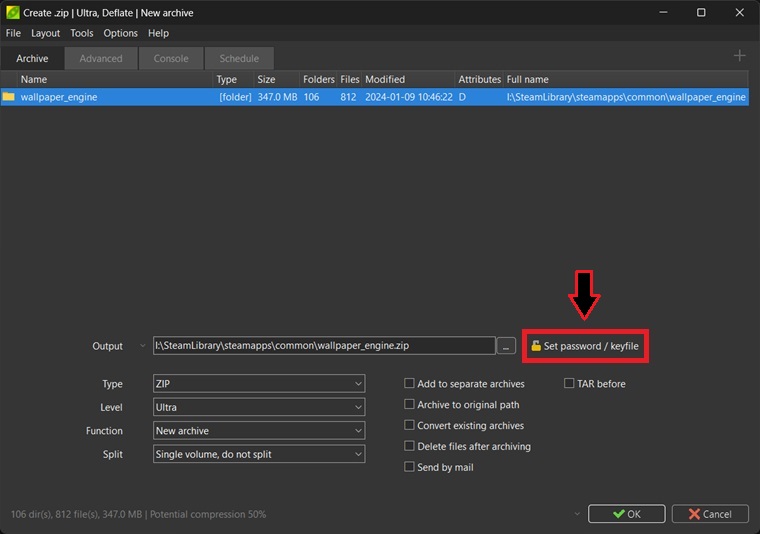Sort by the Folders column header
The height and width of the screenshot is (534, 760).
point(318,79)
